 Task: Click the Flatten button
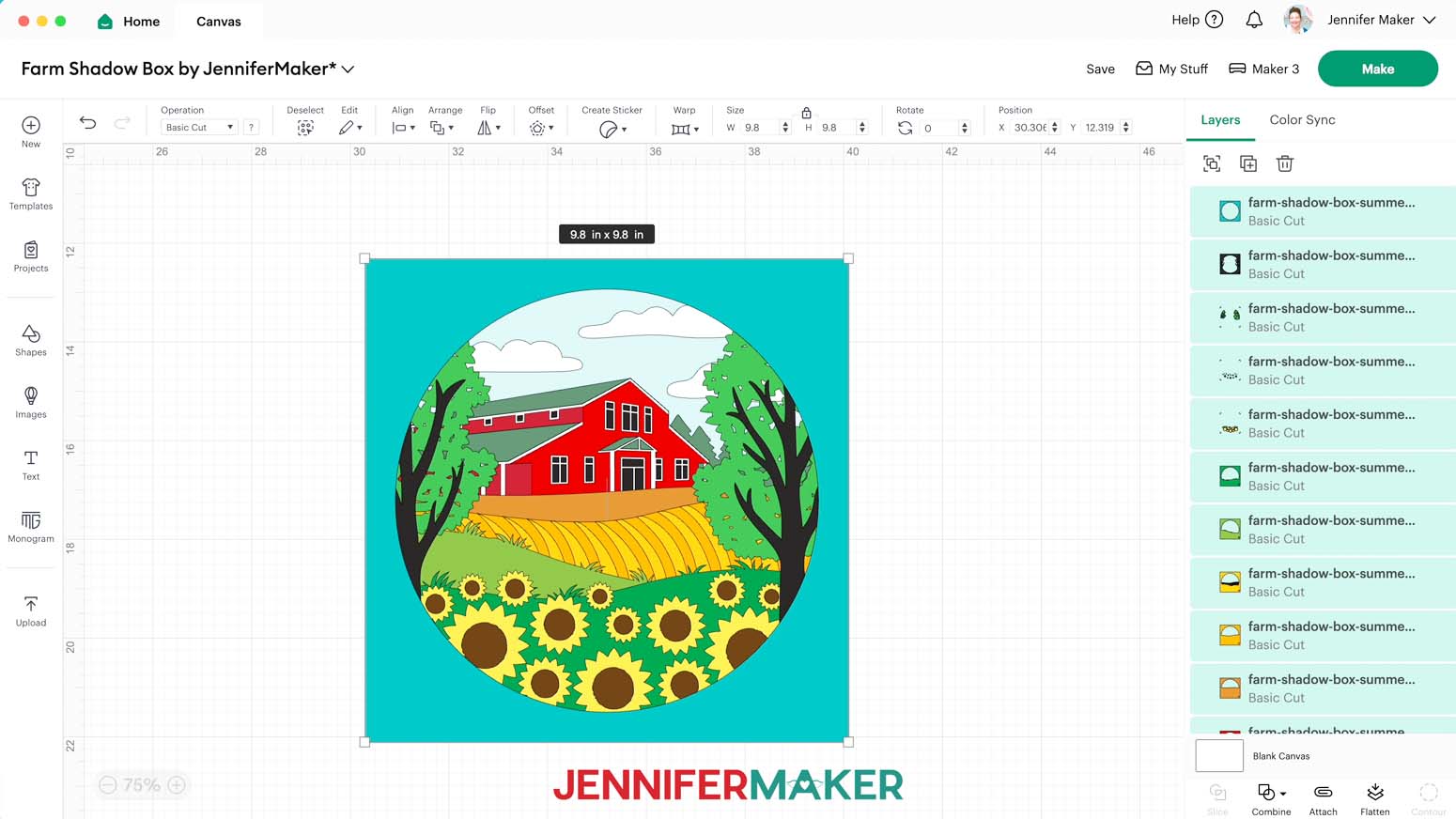click(1374, 799)
